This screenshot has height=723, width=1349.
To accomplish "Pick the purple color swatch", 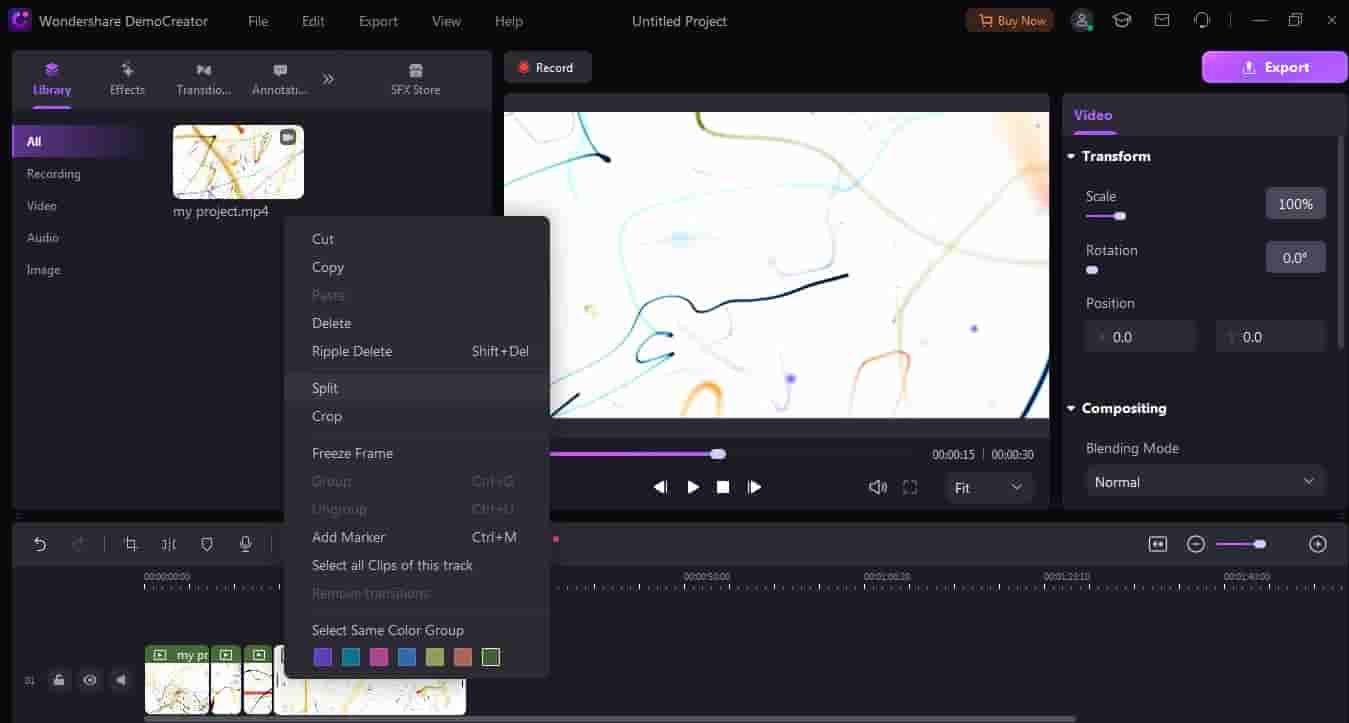I will point(322,657).
